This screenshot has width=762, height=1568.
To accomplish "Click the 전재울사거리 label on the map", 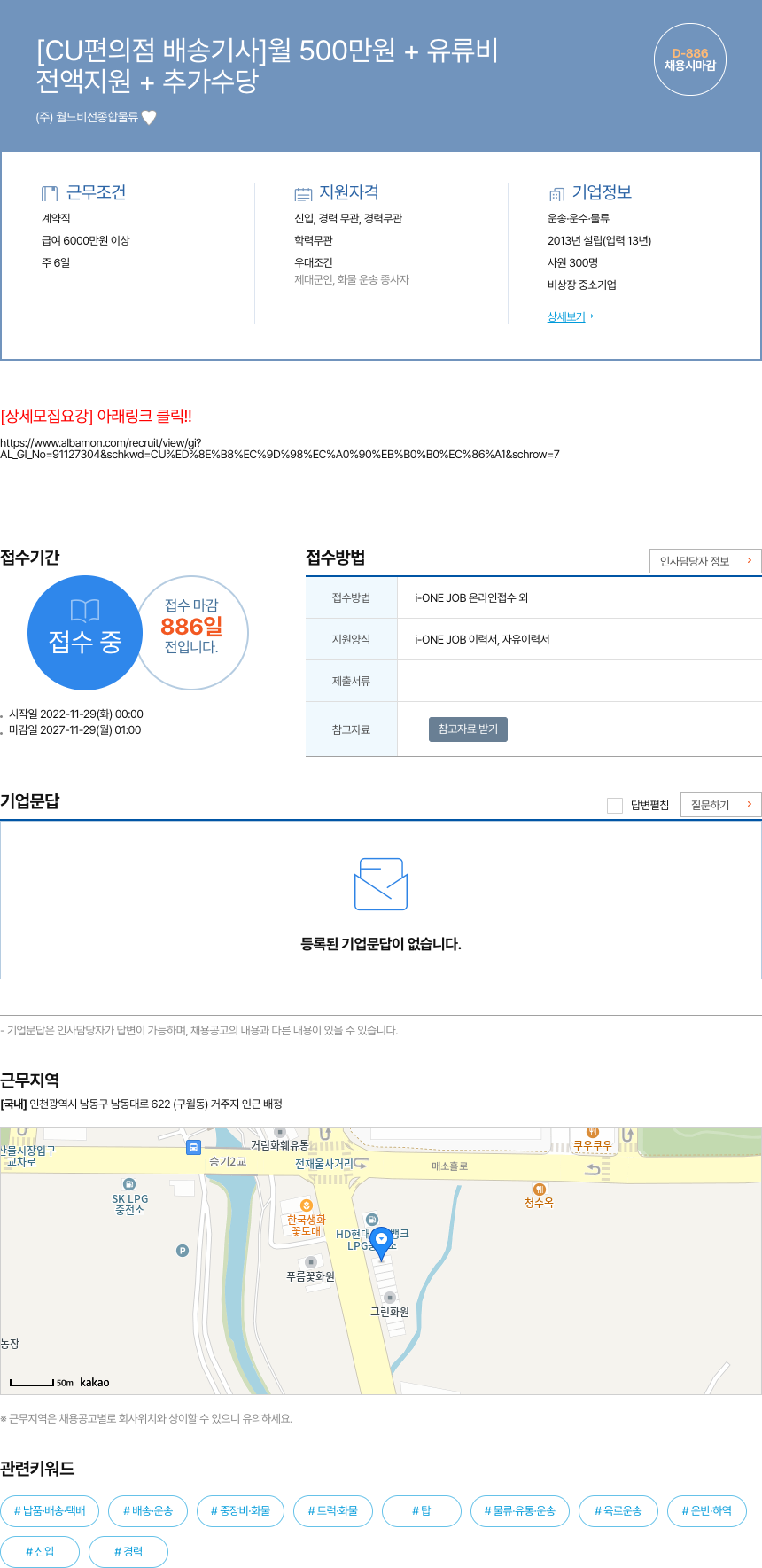I will 323,1164.
